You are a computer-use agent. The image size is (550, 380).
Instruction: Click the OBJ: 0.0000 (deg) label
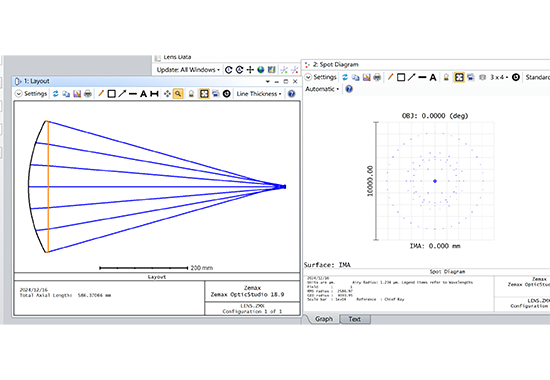[435, 116]
